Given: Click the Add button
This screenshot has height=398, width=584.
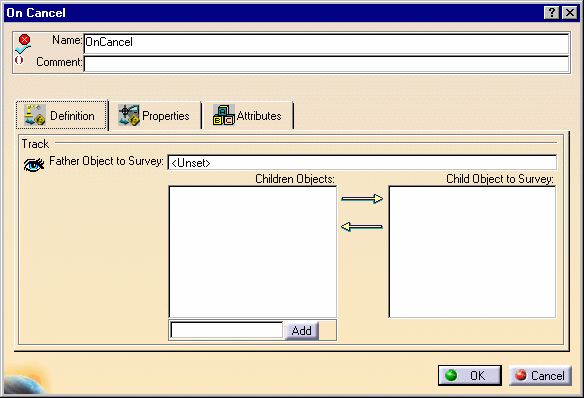Looking at the screenshot, I should coord(302,331).
